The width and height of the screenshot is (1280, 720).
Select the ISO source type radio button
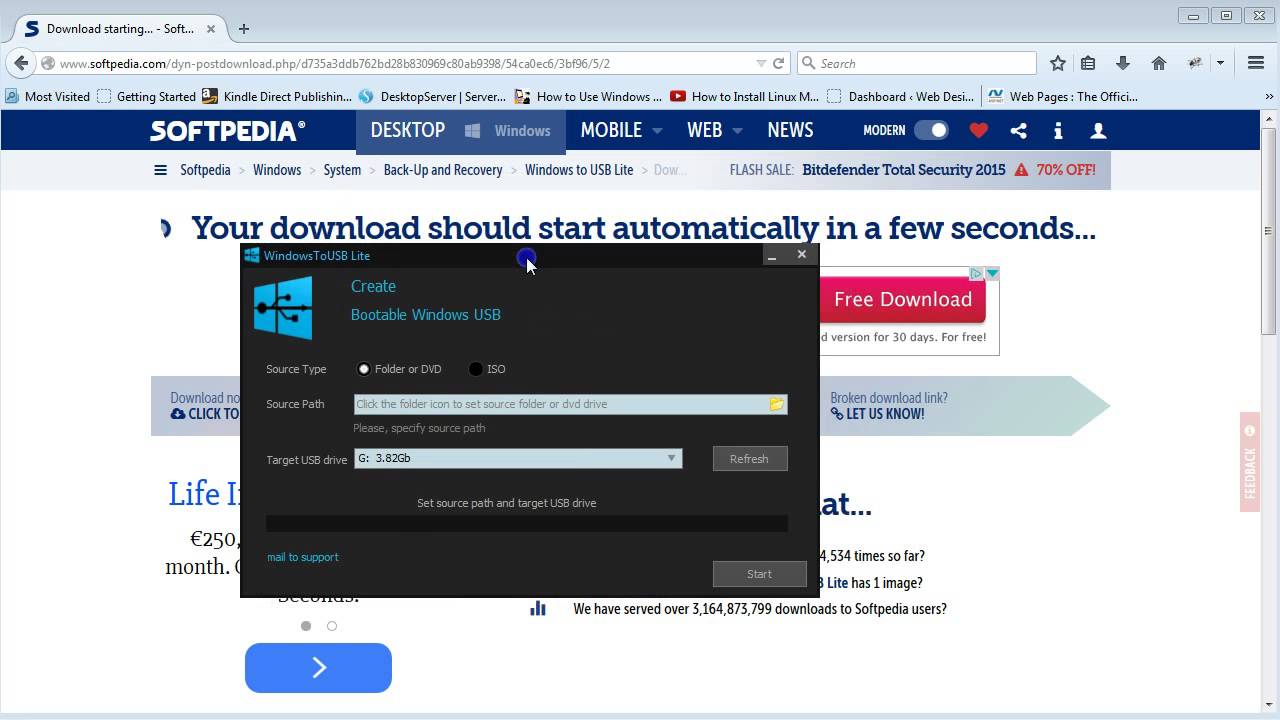[x=476, y=369]
